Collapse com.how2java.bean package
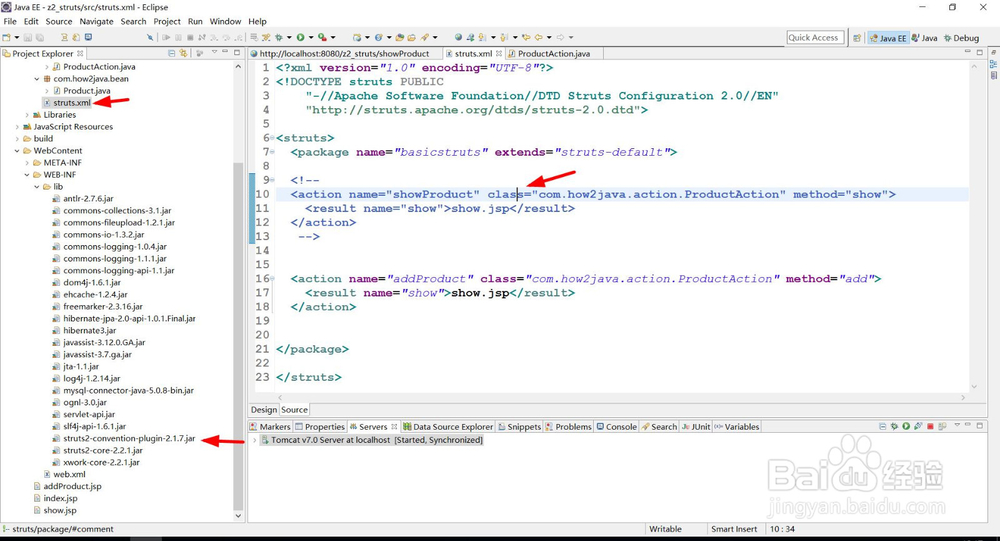The width and height of the screenshot is (1000, 541). point(37,79)
